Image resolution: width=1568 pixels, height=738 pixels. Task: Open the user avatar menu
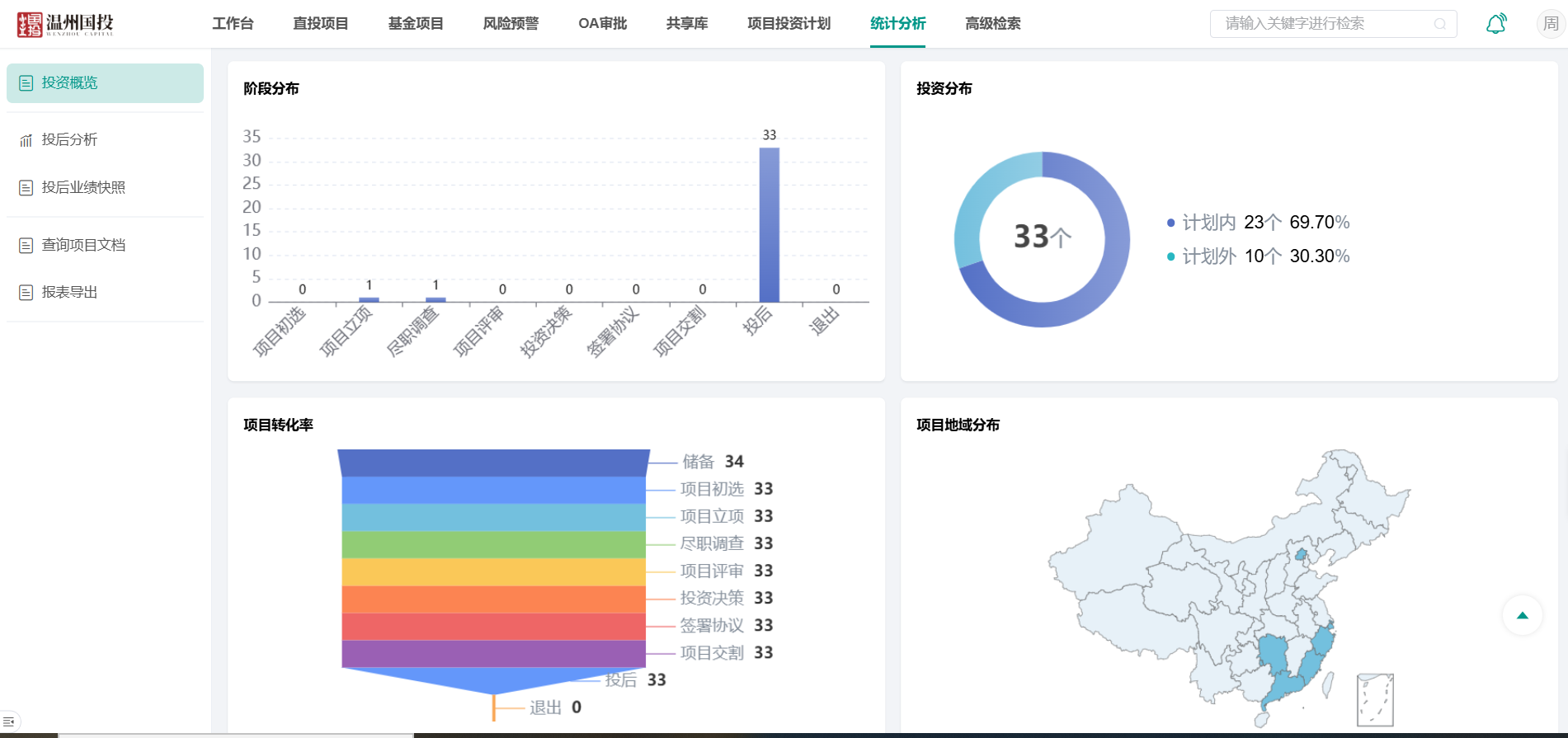[1551, 24]
